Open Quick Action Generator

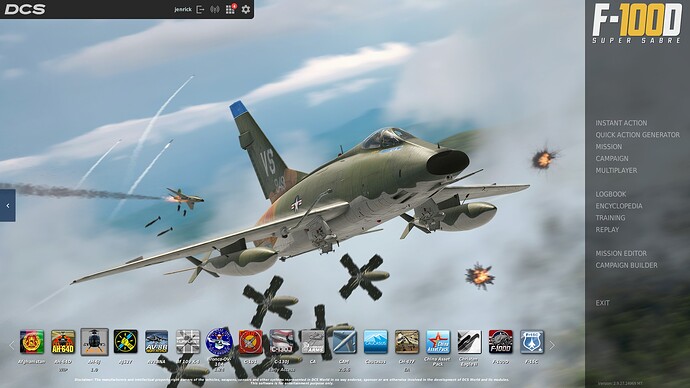coord(637,135)
